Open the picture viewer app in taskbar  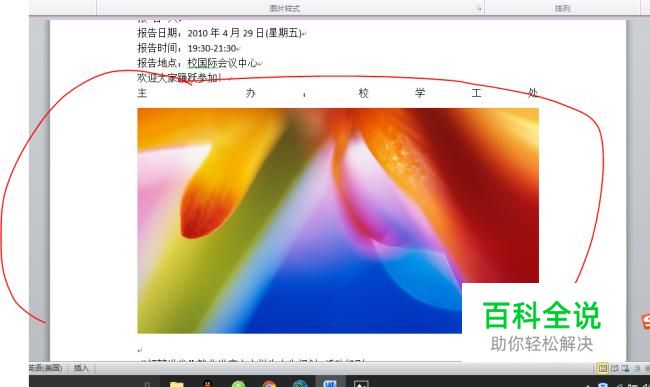point(361,384)
